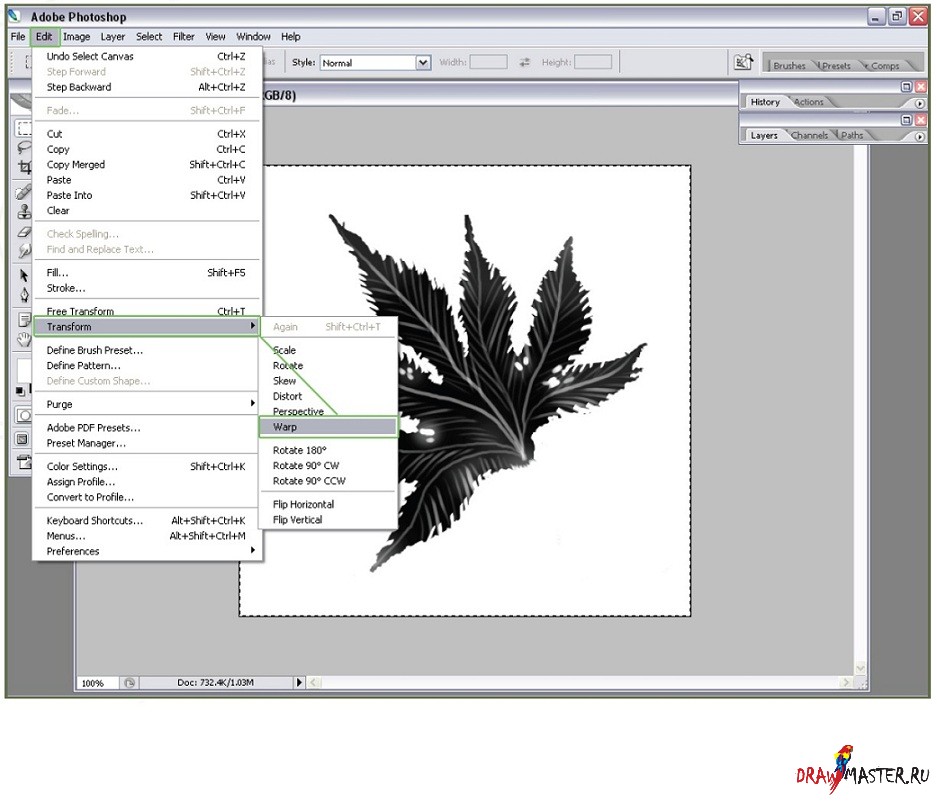Select the Notes tool
The width and height of the screenshot is (937, 802).
[23, 320]
